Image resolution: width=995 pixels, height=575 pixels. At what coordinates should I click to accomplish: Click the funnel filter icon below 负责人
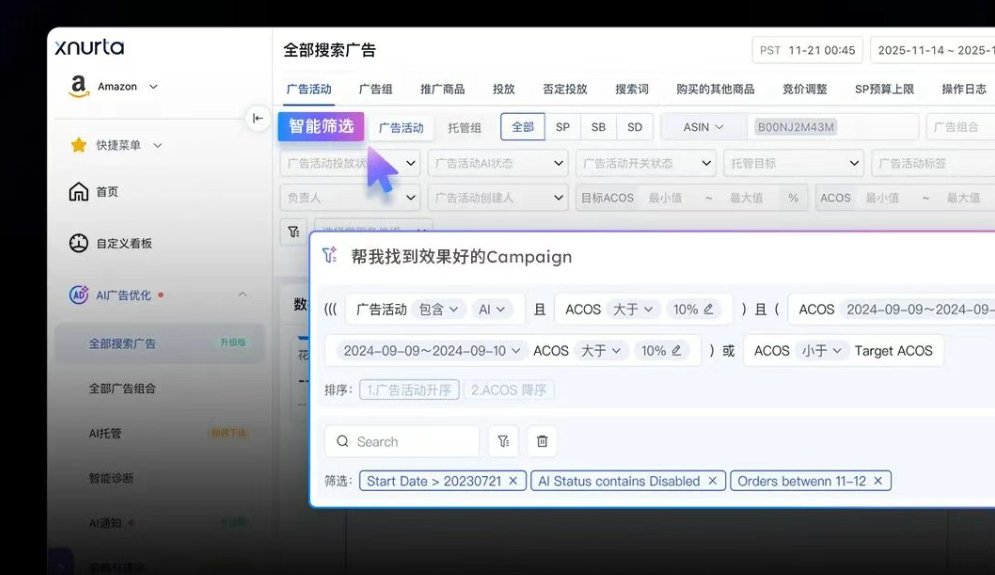tap(294, 232)
